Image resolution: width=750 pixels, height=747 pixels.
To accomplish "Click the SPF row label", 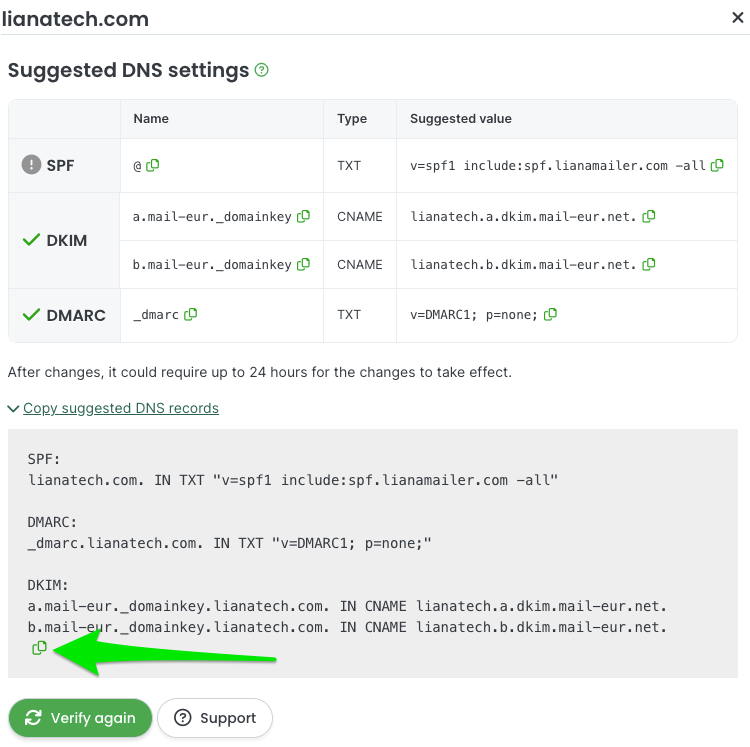I will click(x=60, y=165).
